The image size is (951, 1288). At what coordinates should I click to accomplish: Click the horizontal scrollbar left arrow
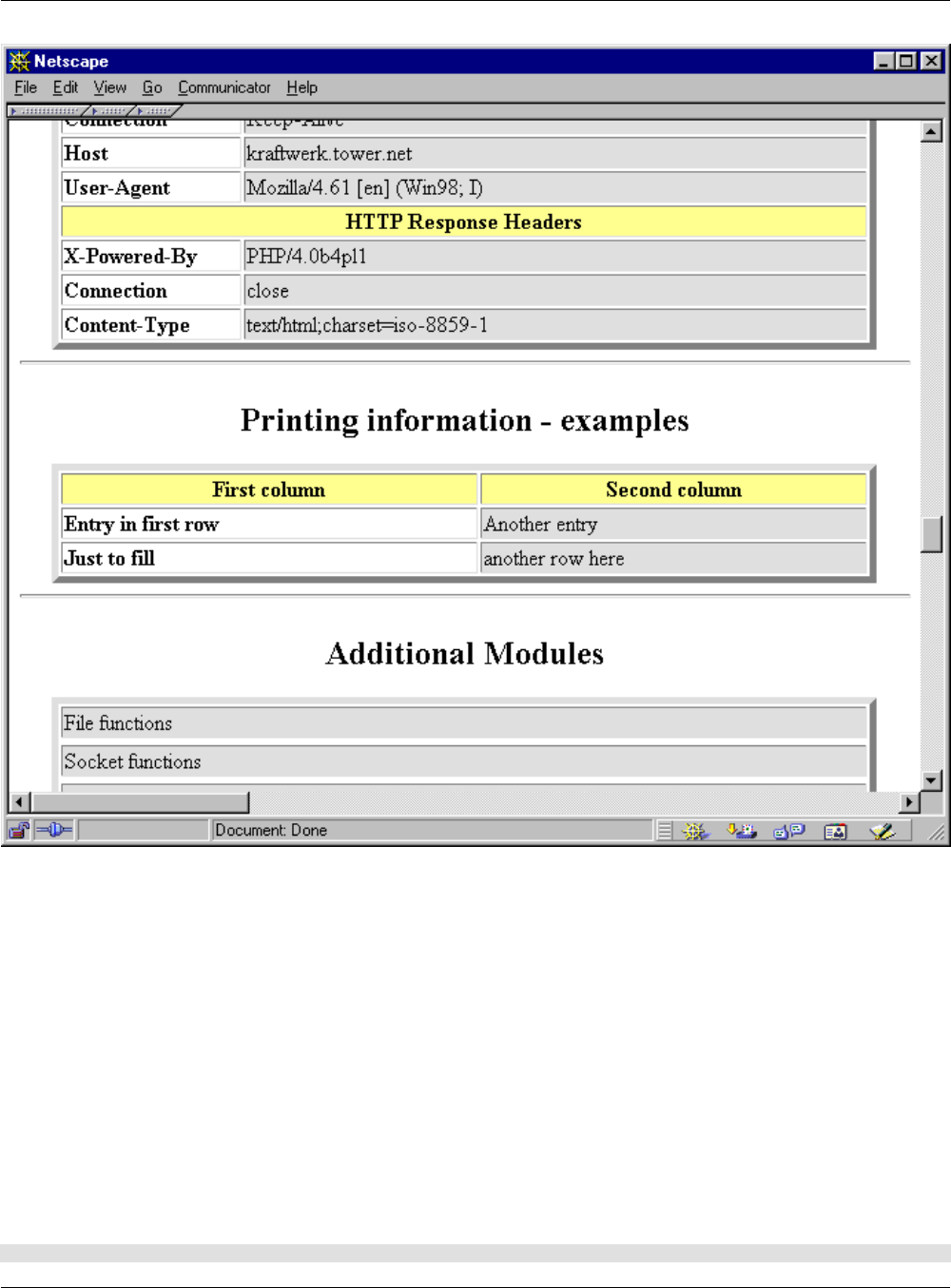click(x=20, y=802)
